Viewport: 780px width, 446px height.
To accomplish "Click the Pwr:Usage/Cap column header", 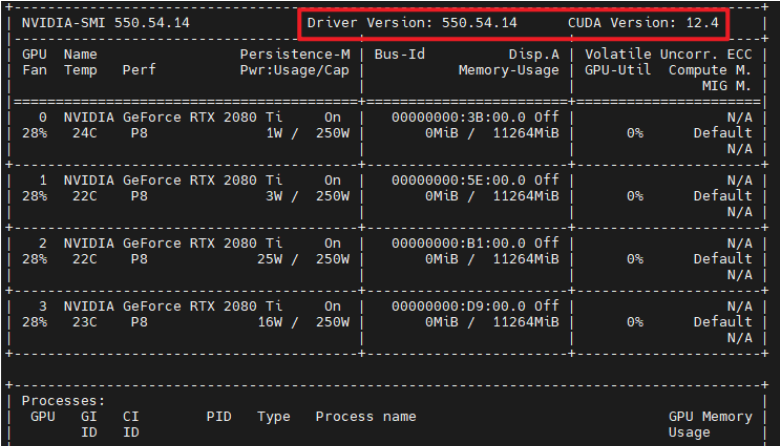I will point(294,70).
